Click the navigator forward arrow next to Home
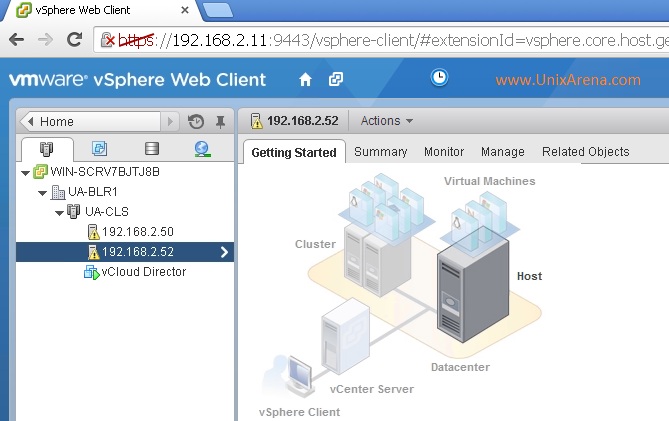 [170, 122]
